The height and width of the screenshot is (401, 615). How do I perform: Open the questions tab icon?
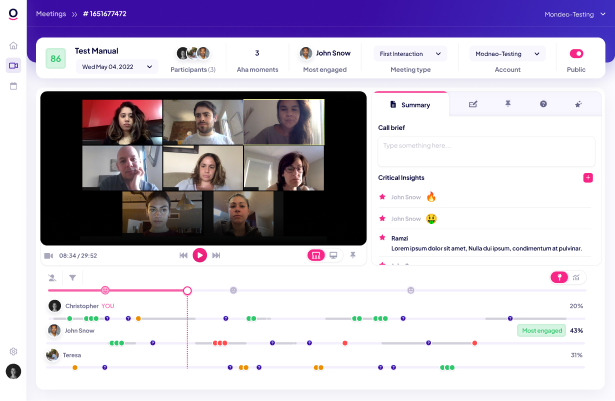point(543,104)
